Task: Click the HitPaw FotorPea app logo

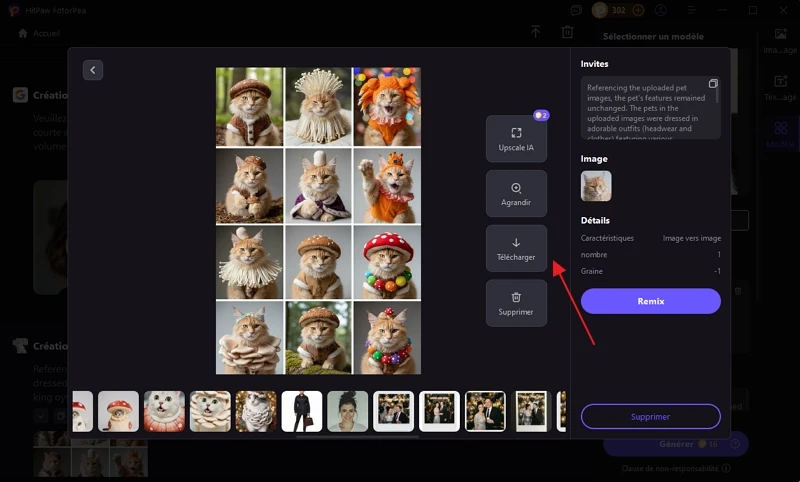Action: 14,10
